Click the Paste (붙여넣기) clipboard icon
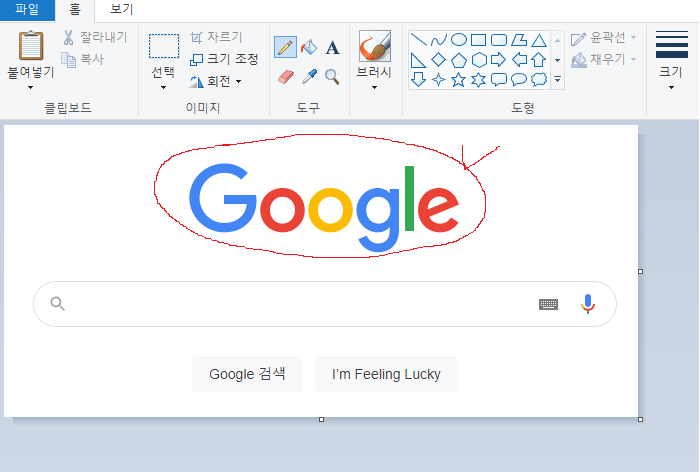 click(x=31, y=46)
